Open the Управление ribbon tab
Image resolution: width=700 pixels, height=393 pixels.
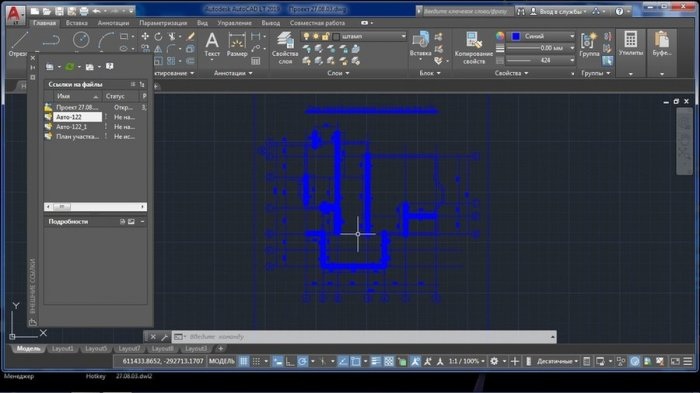(x=234, y=23)
